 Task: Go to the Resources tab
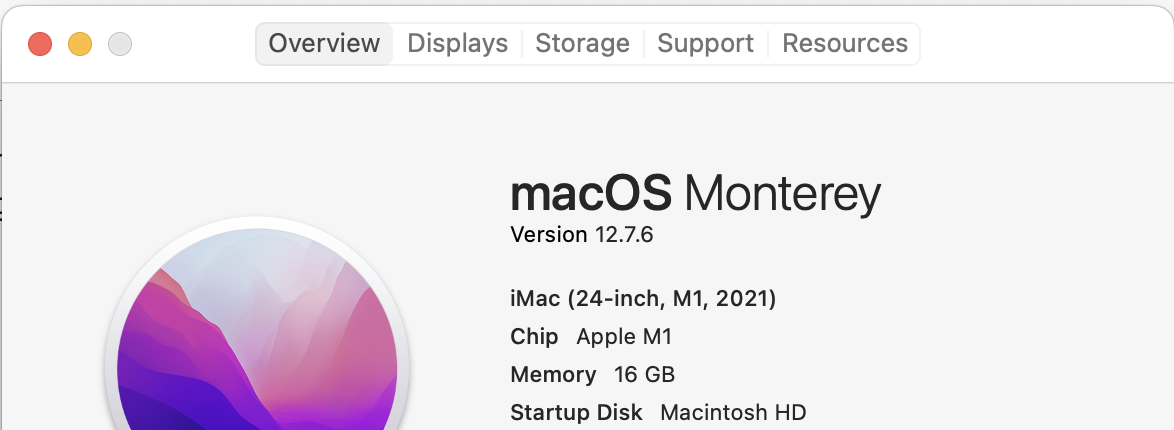844,44
